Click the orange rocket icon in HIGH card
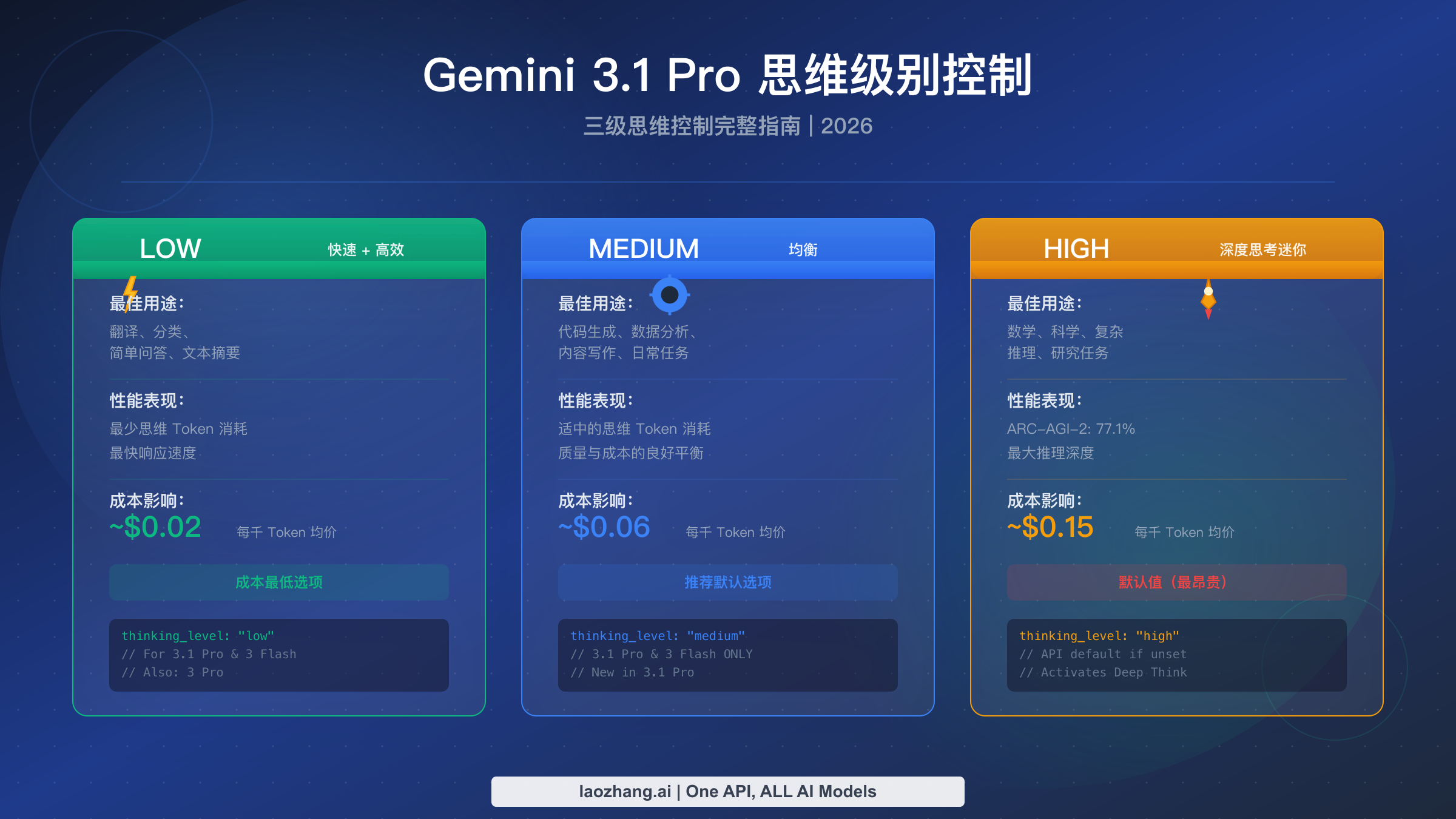 [1208, 299]
